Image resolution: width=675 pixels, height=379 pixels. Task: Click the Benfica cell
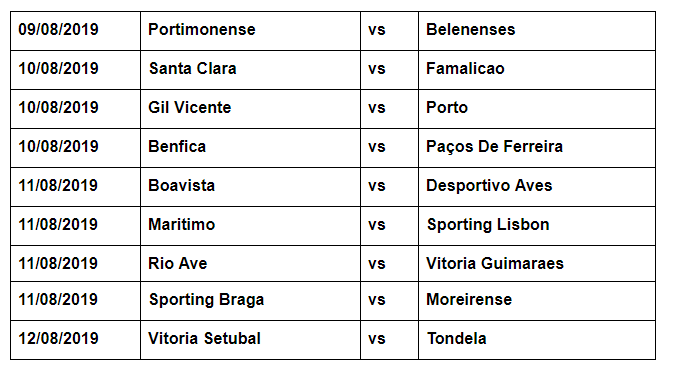coord(250,148)
